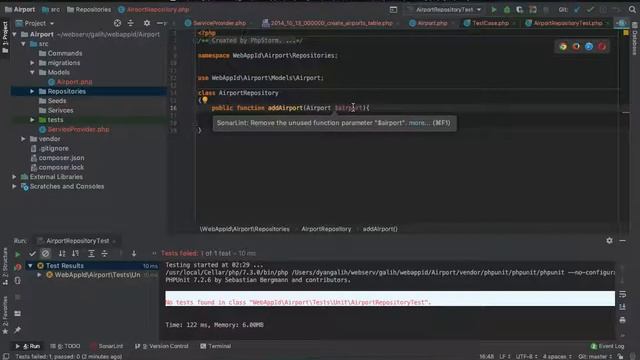
Task: Open the Version Control tool window tab
Action: 162,346
